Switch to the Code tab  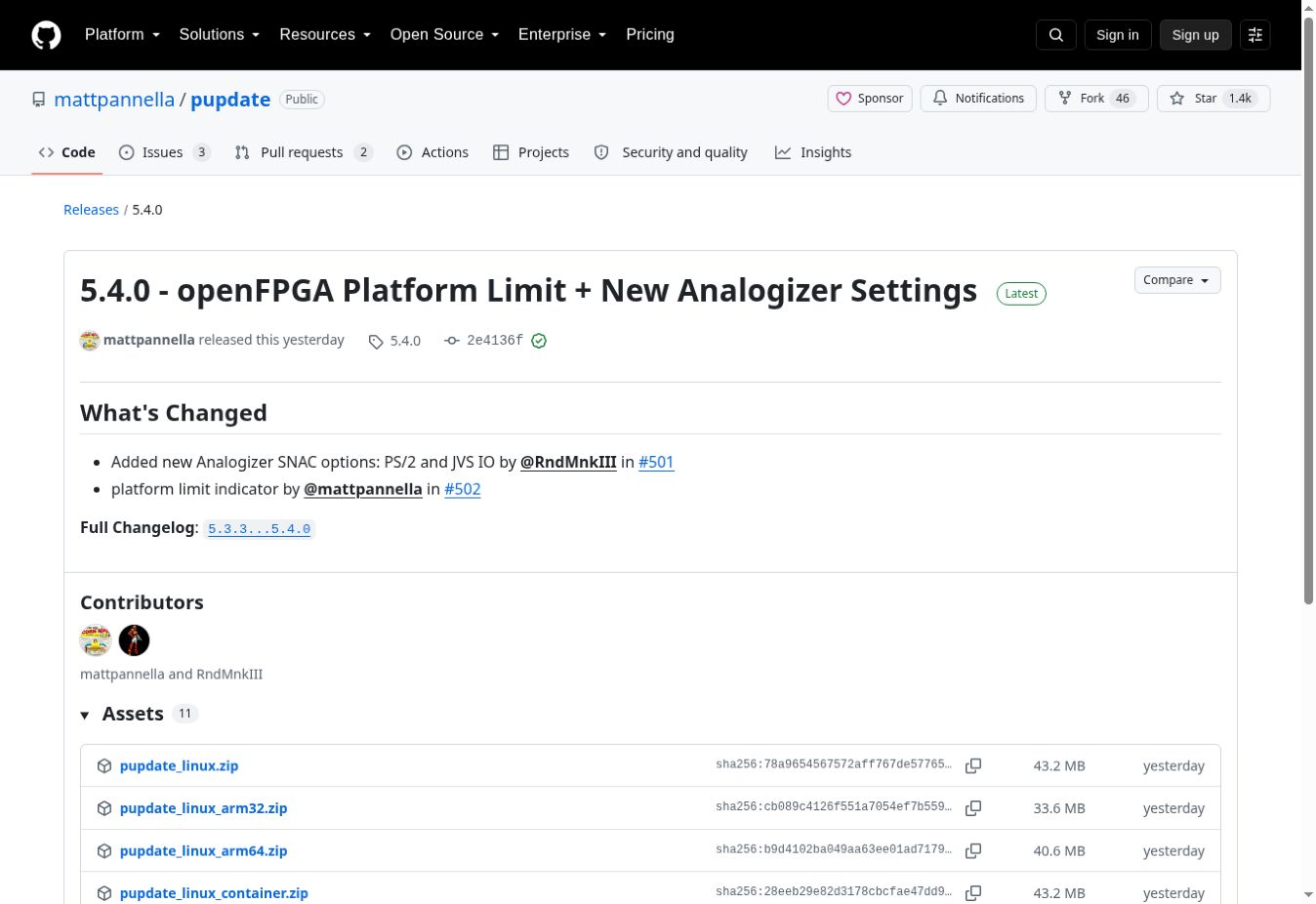66,153
